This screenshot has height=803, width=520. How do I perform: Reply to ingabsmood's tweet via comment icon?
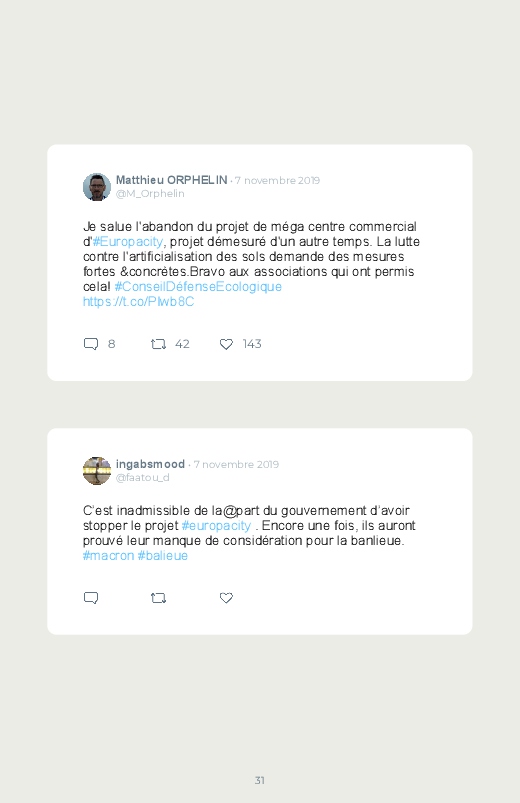pos(91,598)
